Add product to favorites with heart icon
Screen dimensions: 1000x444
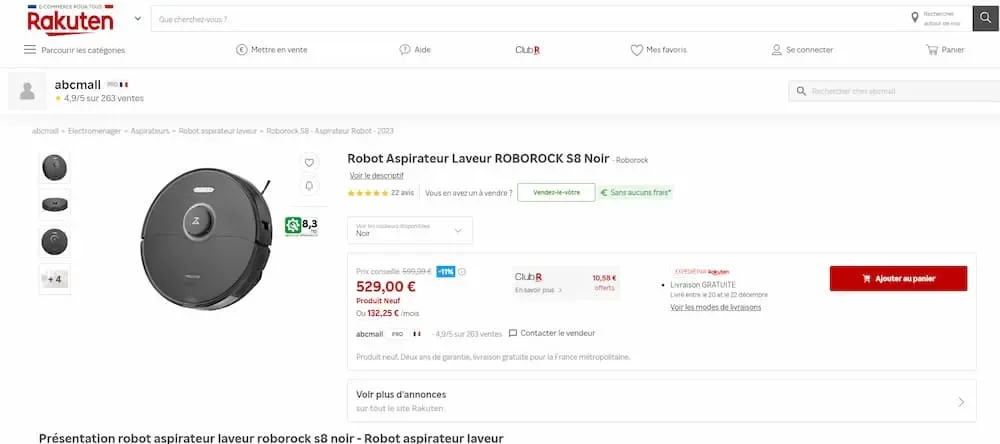point(309,162)
